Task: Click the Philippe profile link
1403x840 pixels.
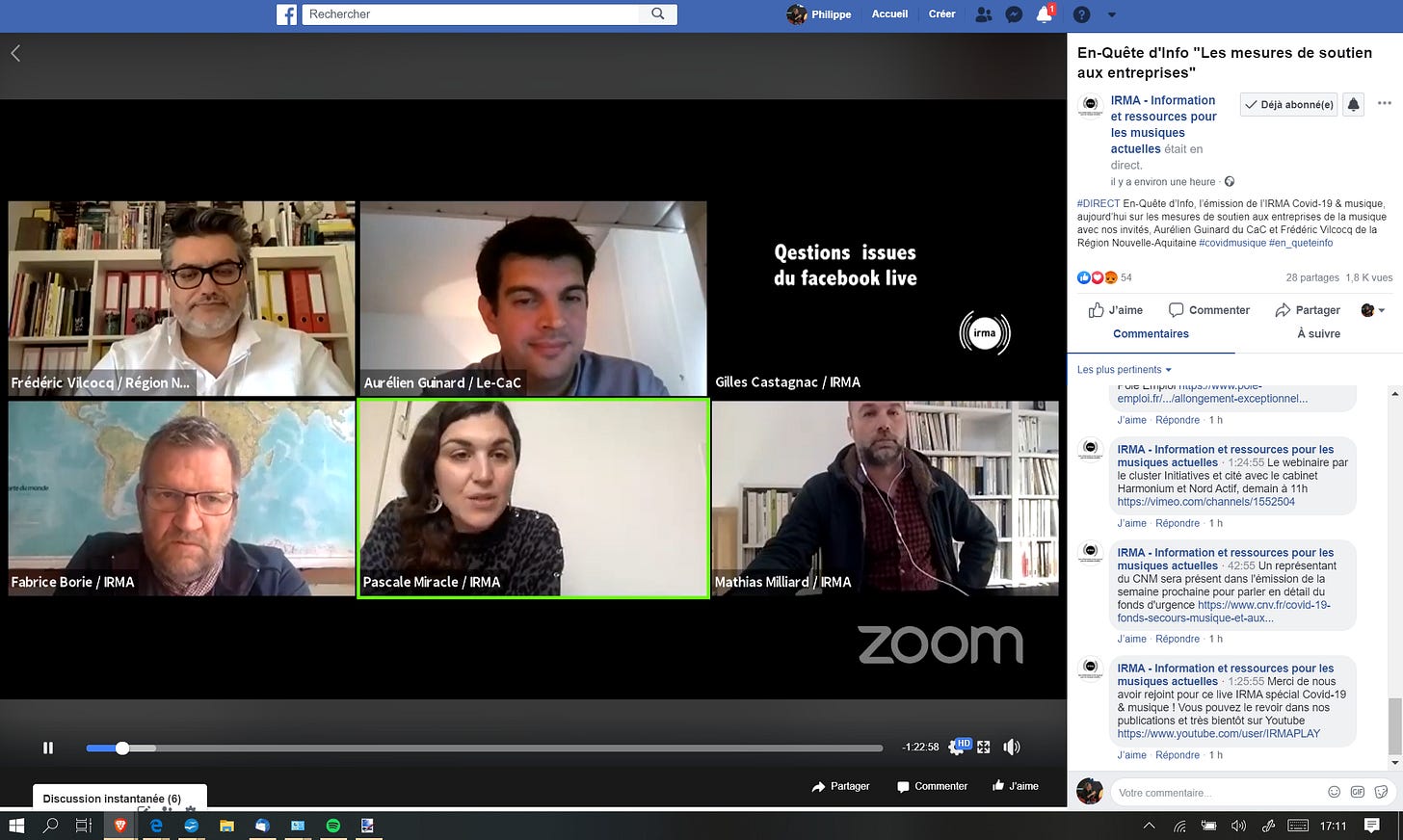Action: [x=819, y=14]
